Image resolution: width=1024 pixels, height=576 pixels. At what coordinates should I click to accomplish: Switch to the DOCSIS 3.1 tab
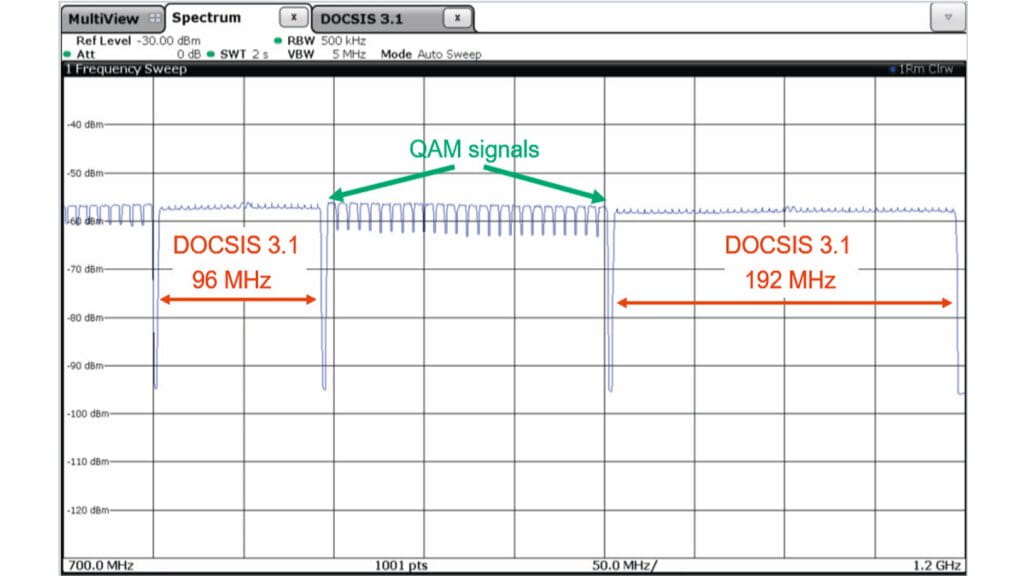pyautogui.click(x=360, y=17)
